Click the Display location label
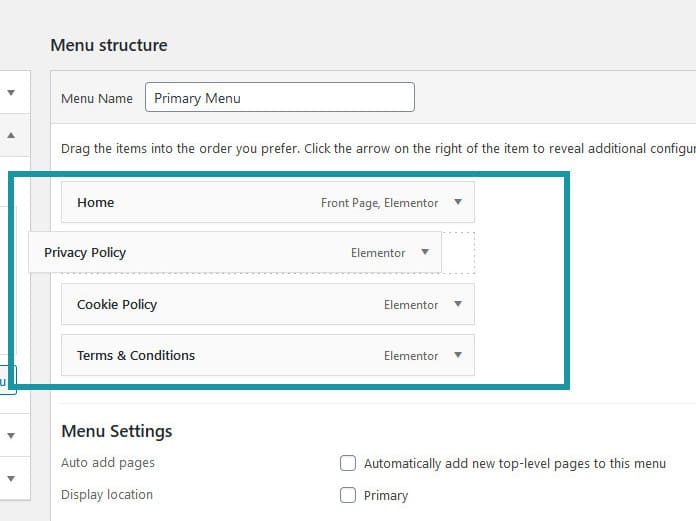696x521 pixels. [107, 495]
